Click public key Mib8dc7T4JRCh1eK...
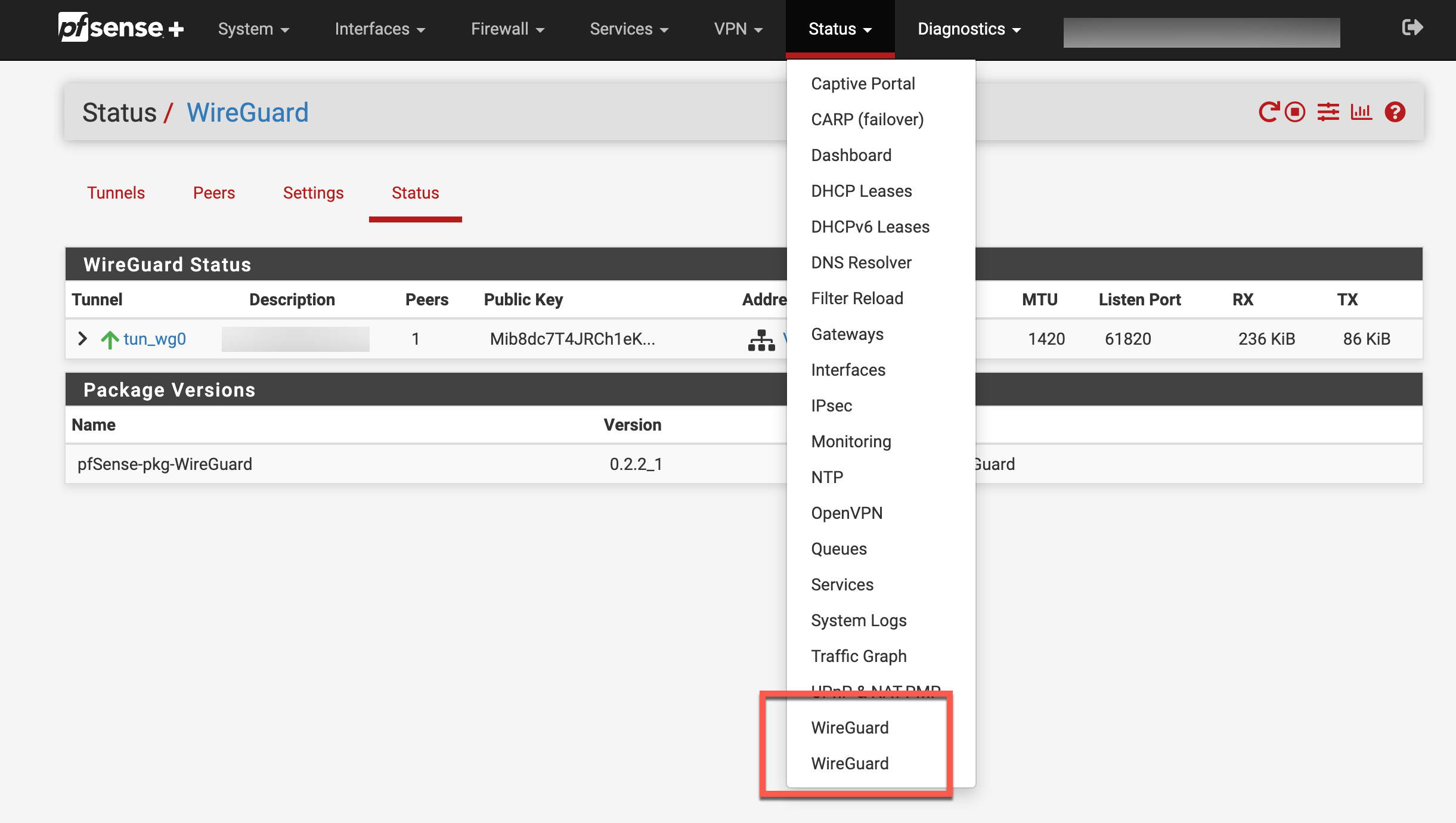Viewport: 1456px width, 823px height. tap(572, 339)
